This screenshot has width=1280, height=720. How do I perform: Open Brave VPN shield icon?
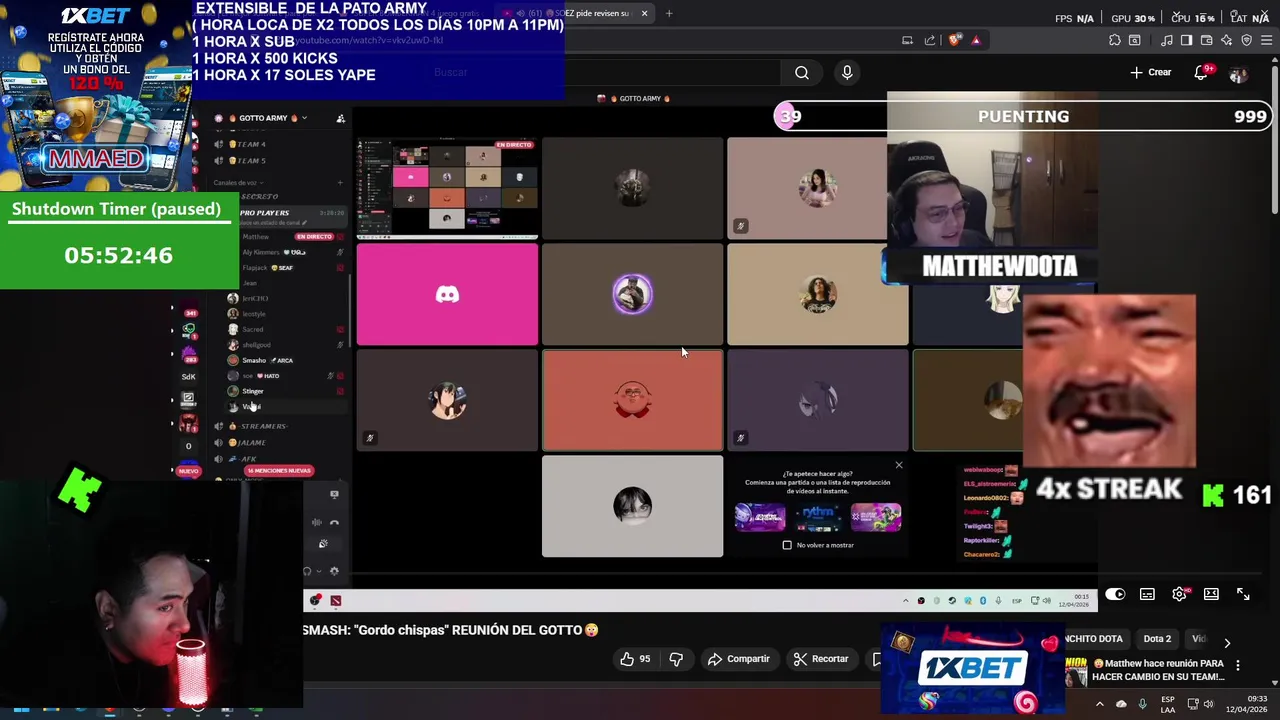(x=1247, y=40)
